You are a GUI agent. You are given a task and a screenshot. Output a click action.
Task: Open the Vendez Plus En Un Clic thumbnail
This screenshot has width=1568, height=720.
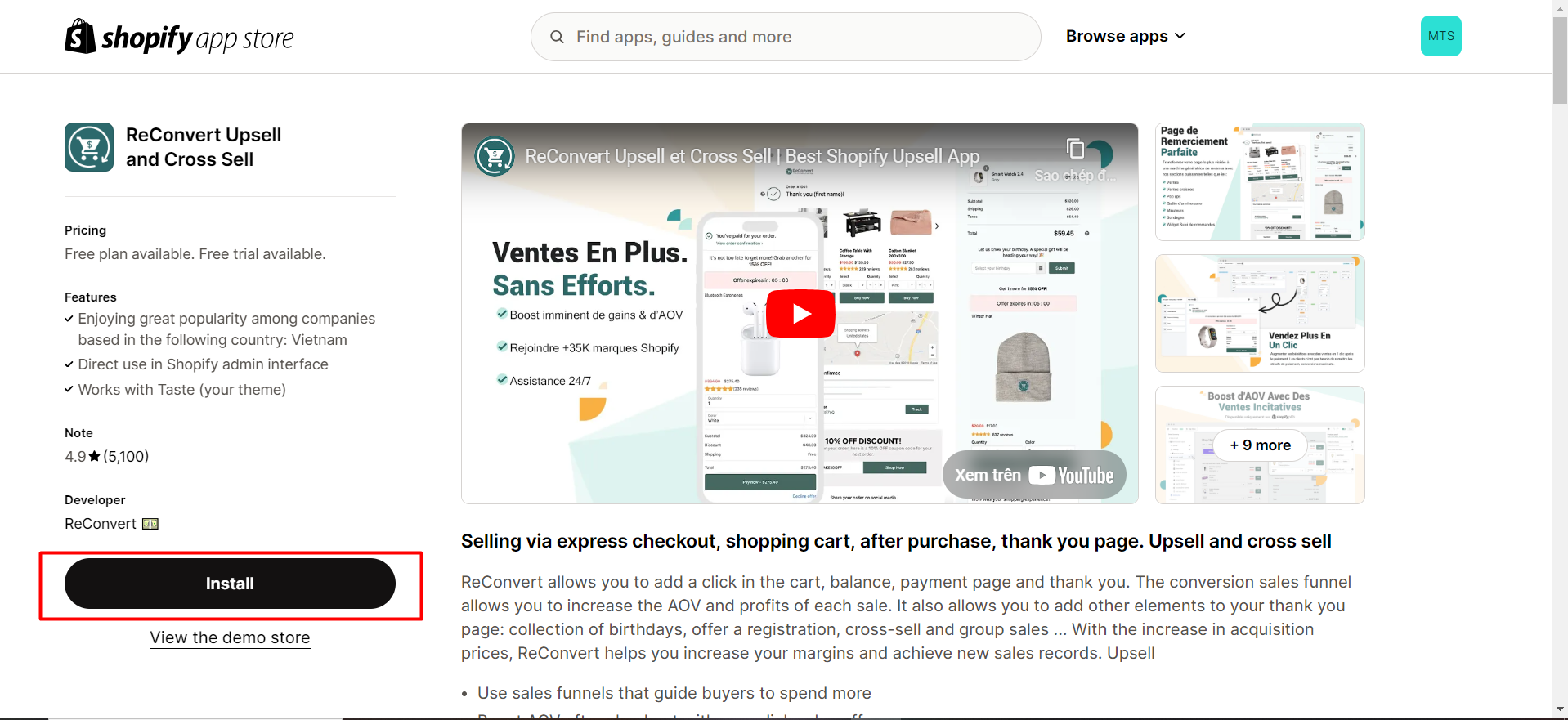point(1260,313)
